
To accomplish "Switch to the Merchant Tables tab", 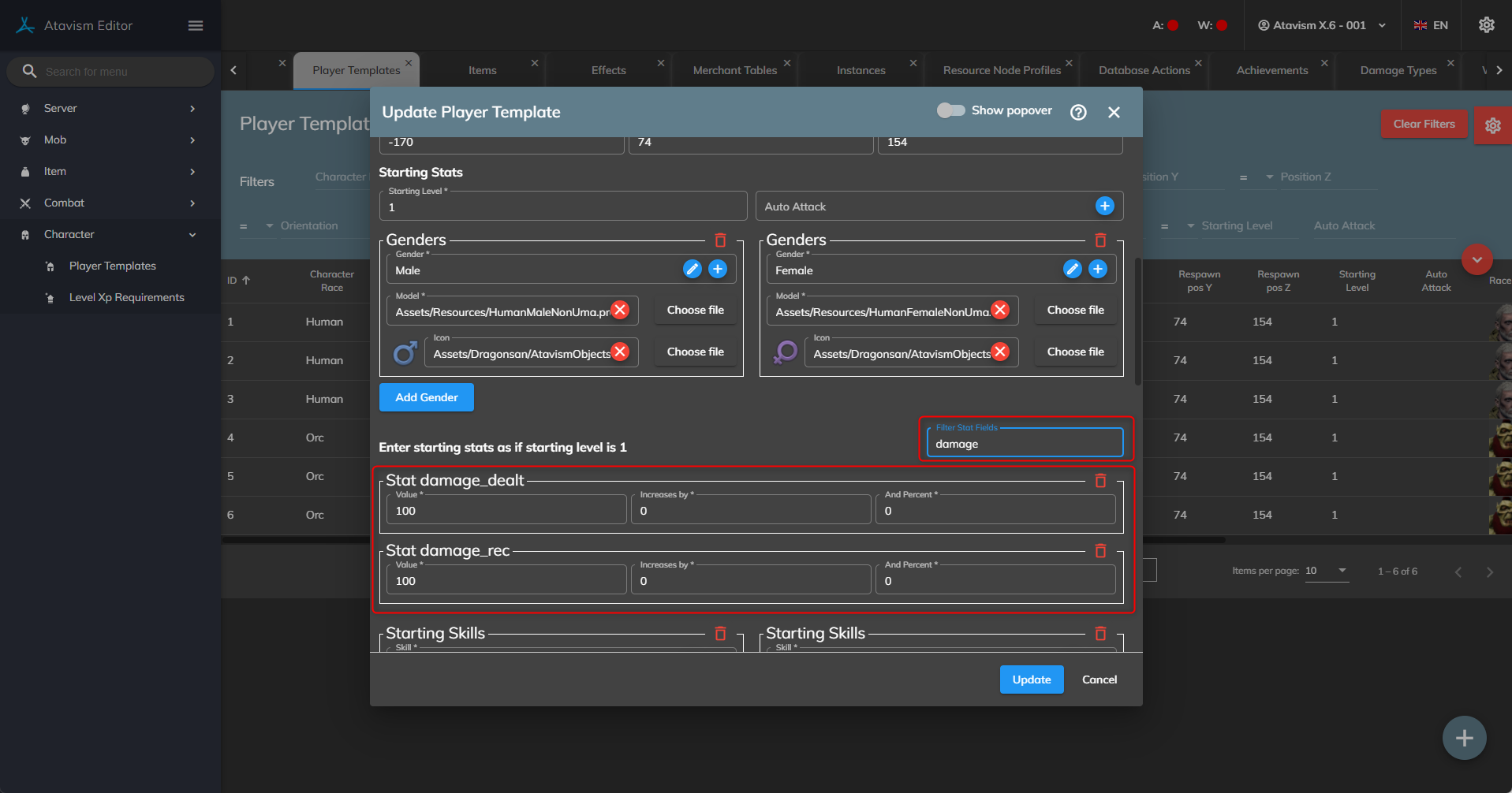I will [734, 70].
